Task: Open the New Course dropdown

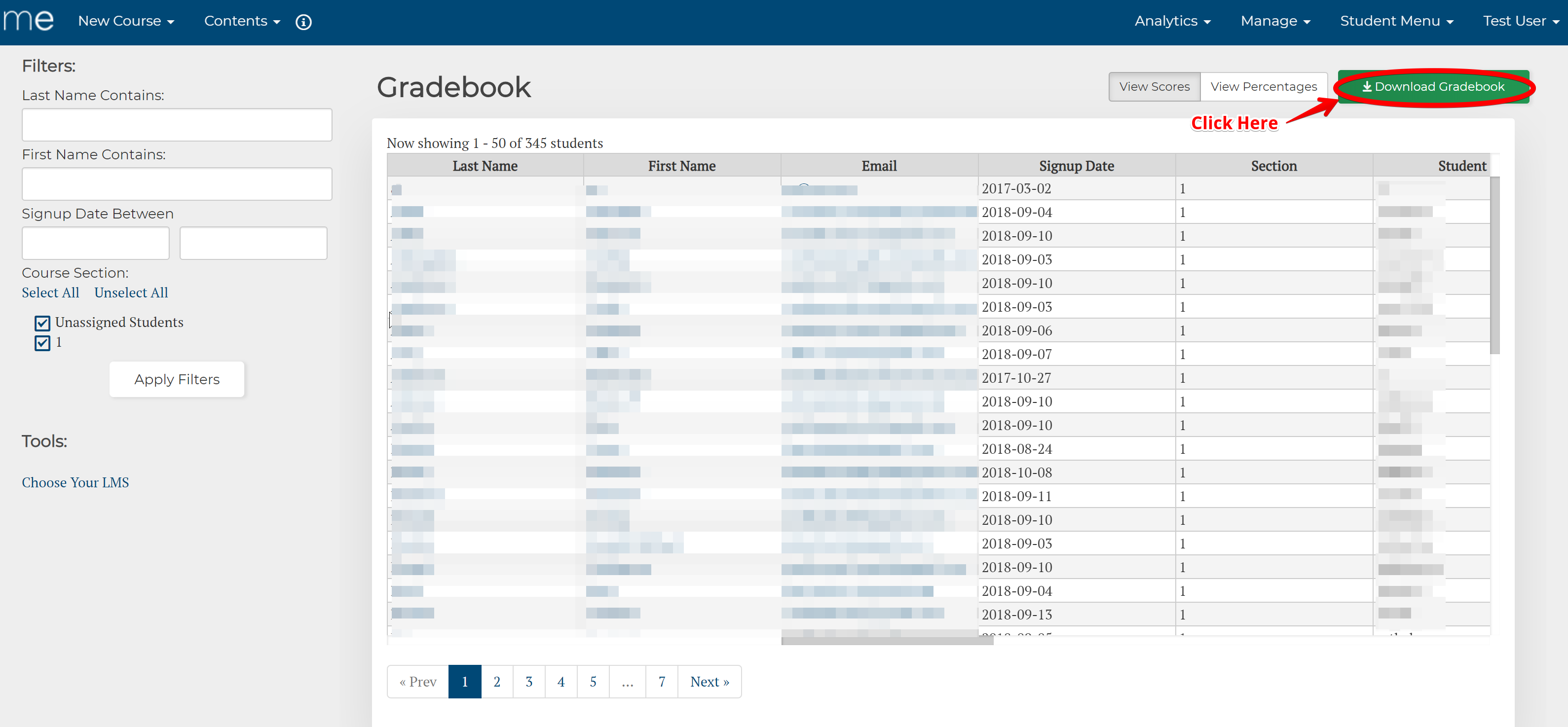Action: 126,21
